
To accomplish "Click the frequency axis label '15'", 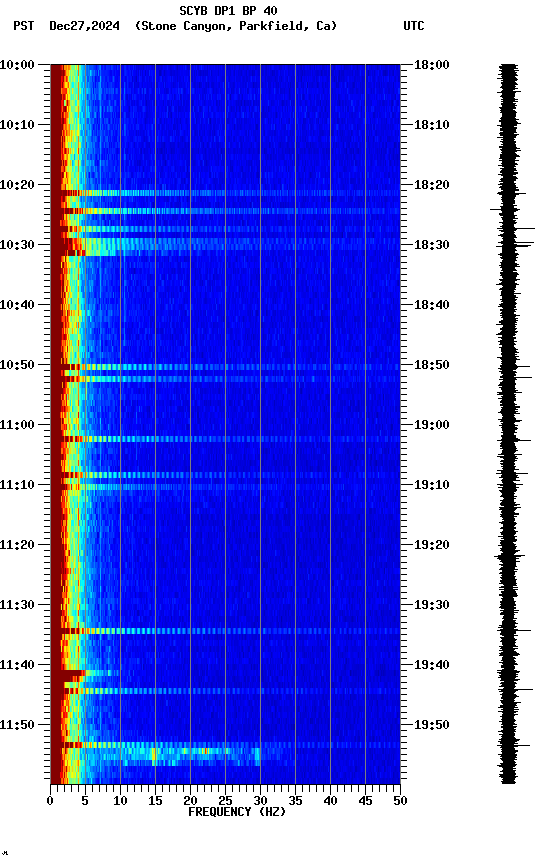I will click(x=155, y=801).
